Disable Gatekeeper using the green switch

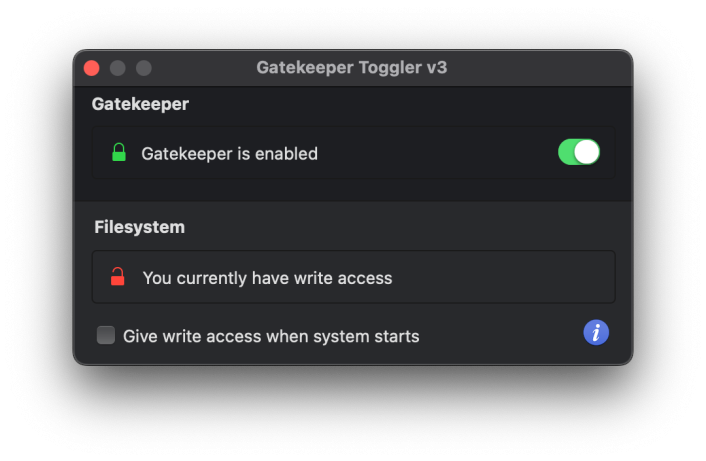coord(579,152)
